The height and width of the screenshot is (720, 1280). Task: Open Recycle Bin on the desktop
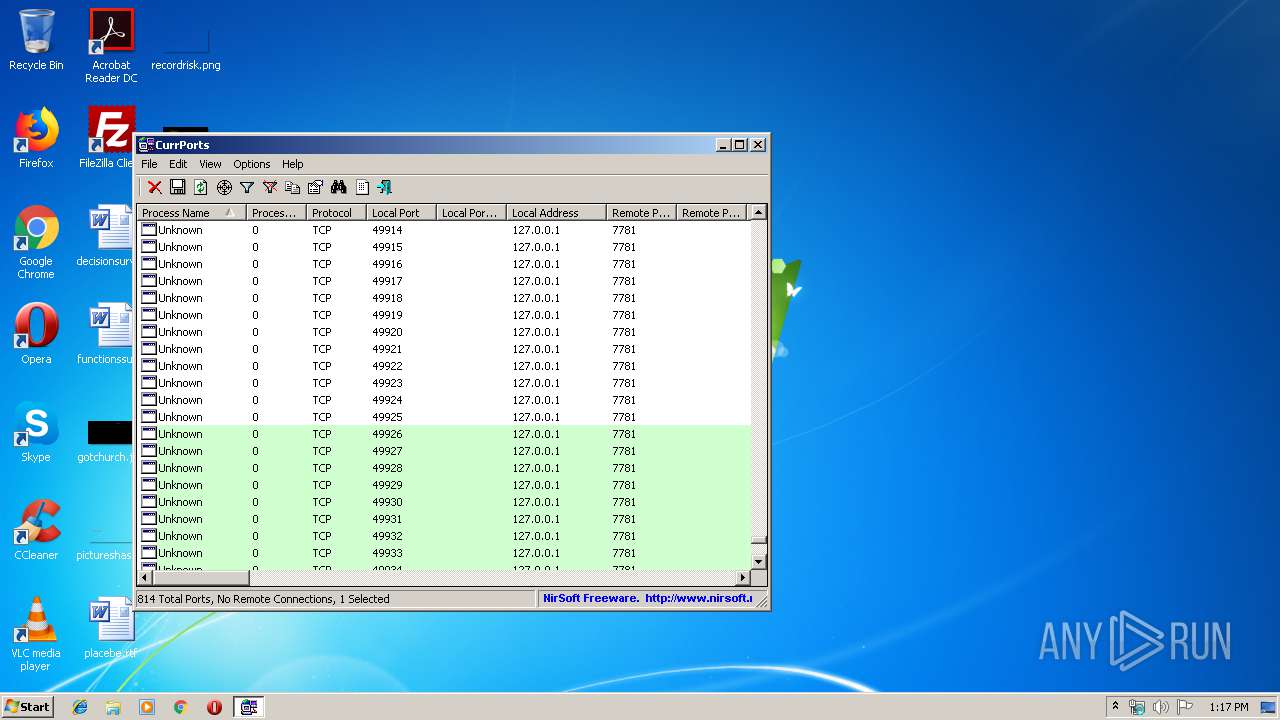pyautogui.click(x=36, y=40)
